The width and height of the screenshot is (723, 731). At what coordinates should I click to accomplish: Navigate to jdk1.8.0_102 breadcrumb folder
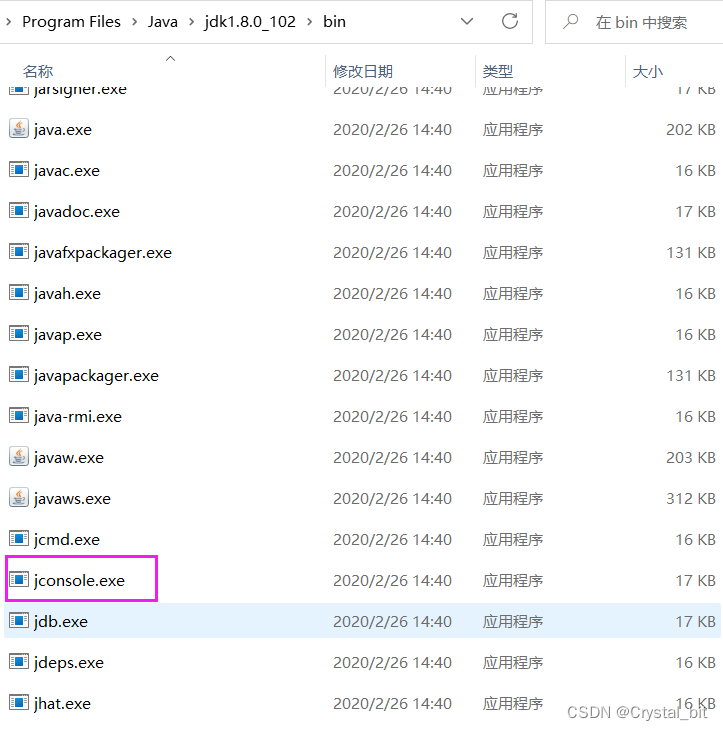[250, 22]
